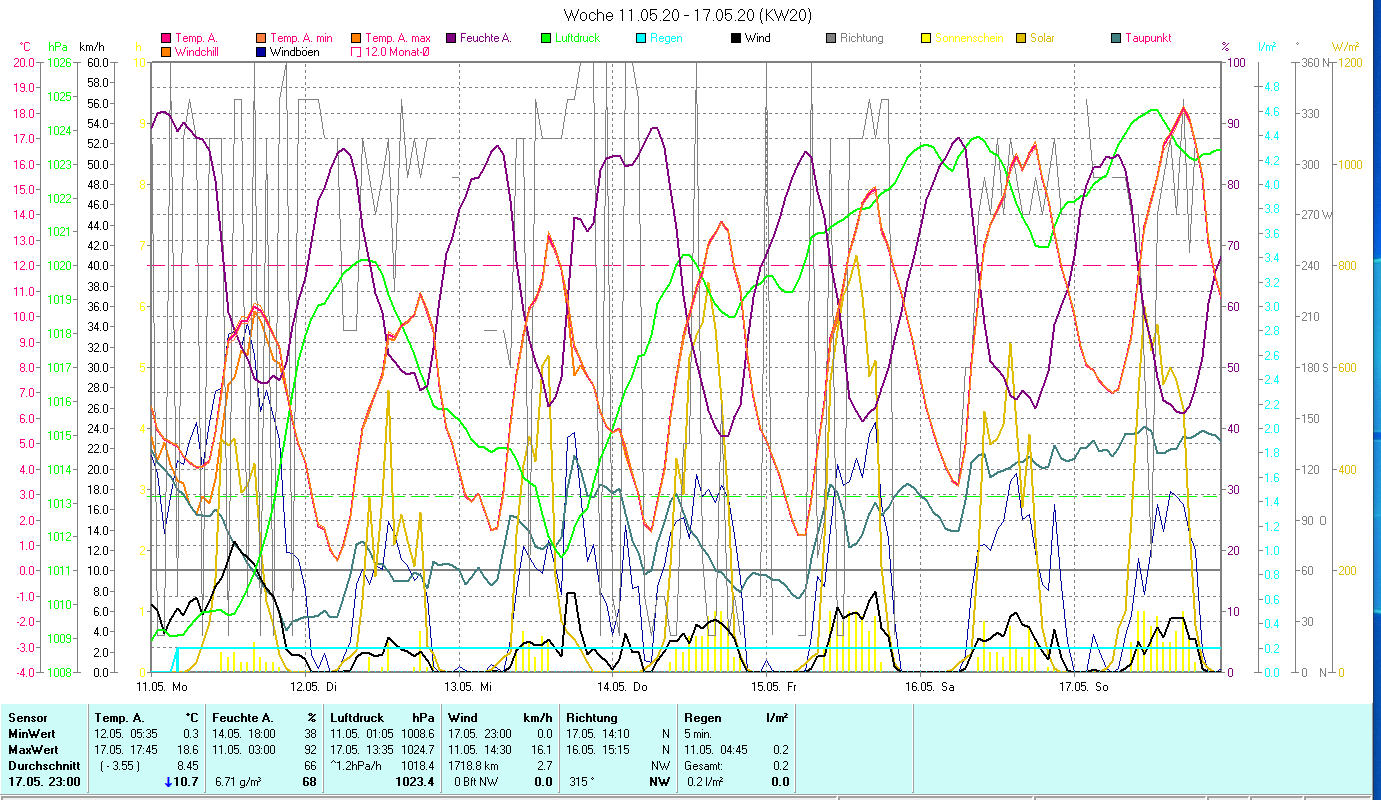Image resolution: width=1381 pixels, height=800 pixels.
Task: Click the Feuchte A. legend label
Action: tap(485, 38)
